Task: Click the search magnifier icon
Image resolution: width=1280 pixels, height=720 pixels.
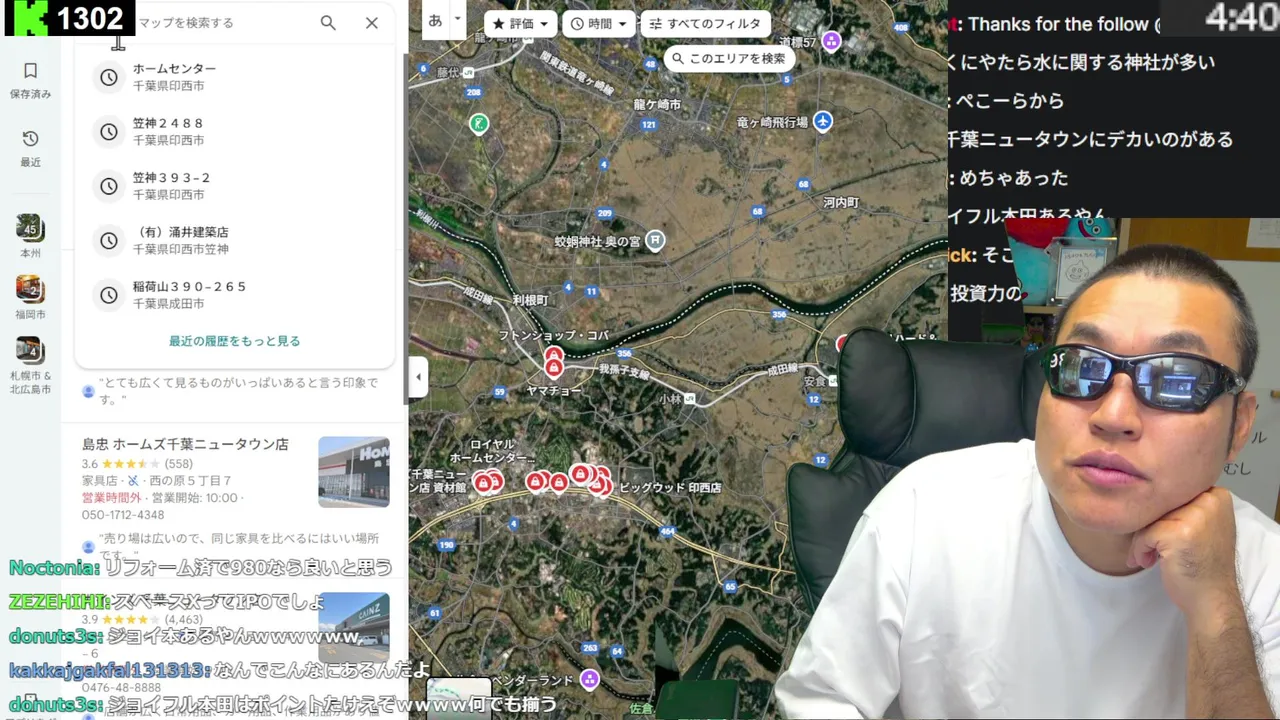Action: (x=328, y=22)
